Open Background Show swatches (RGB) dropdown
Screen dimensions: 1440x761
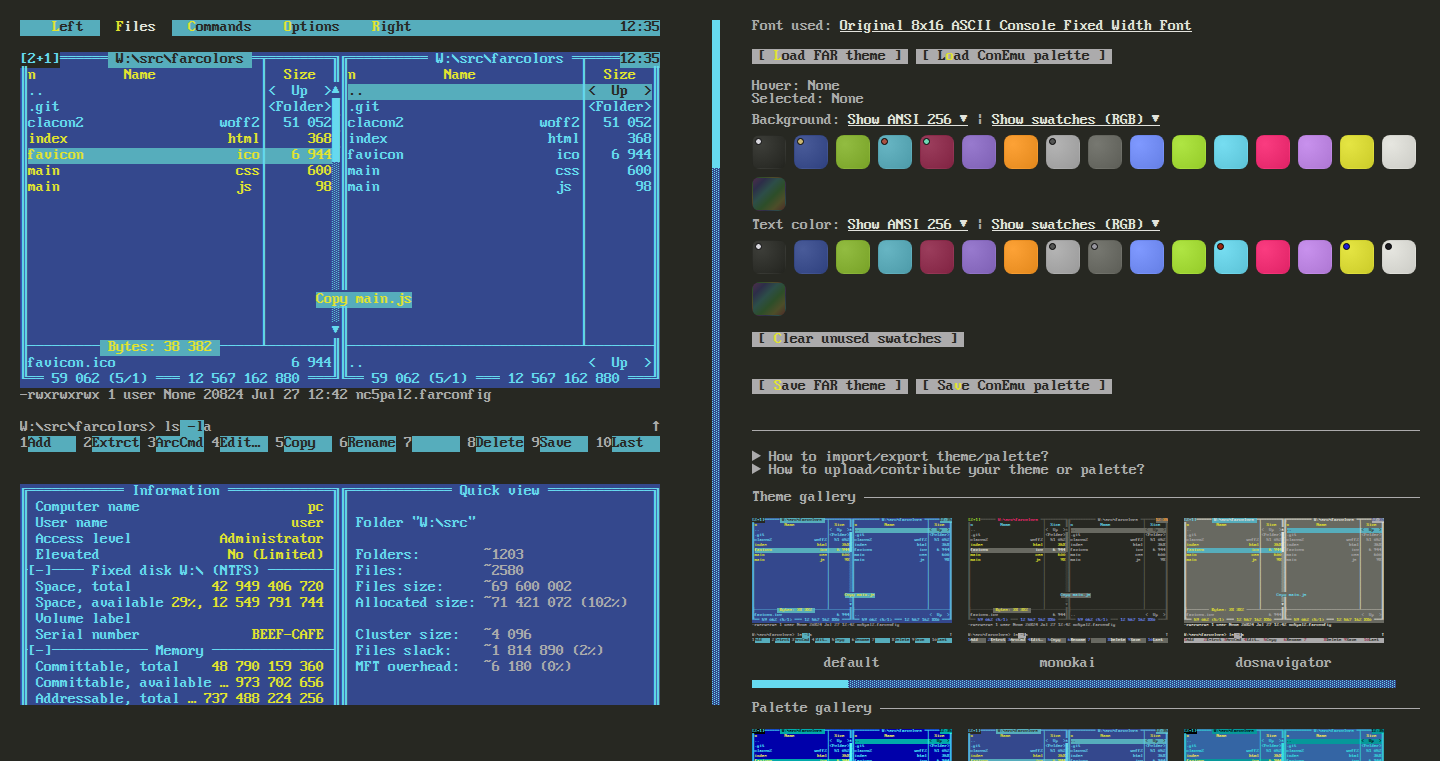[1075, 119]
